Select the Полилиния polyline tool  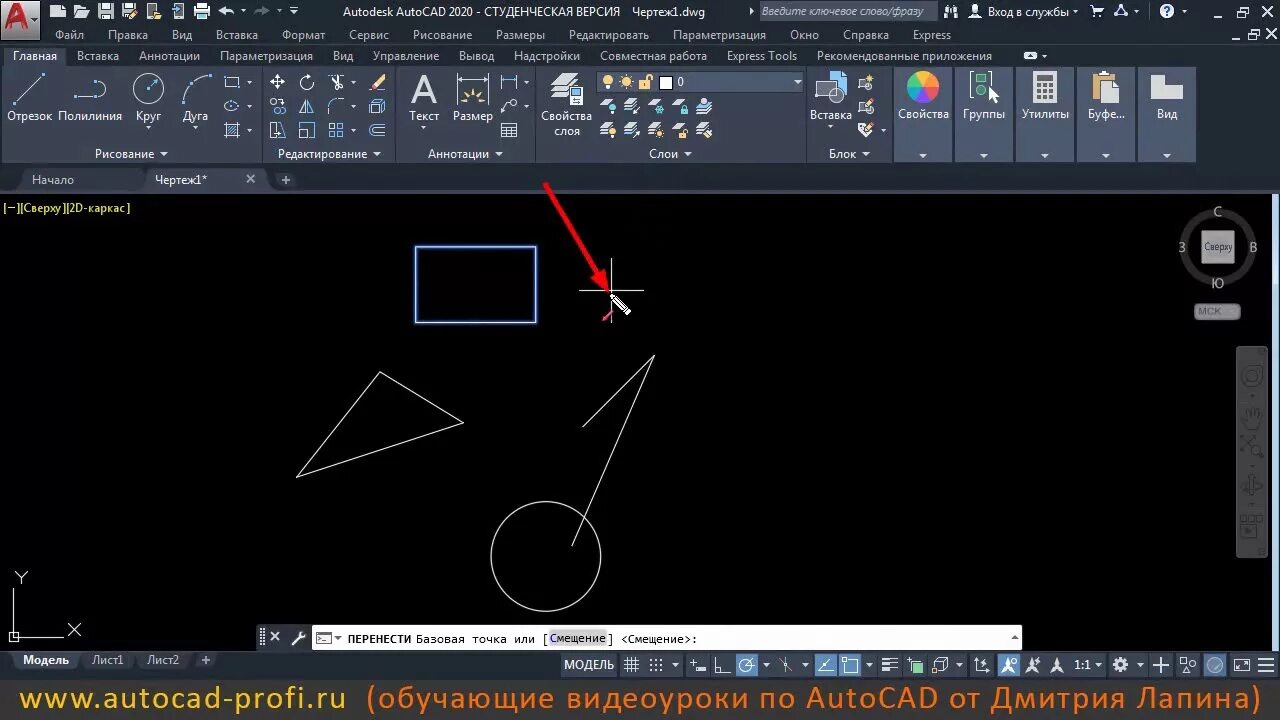(x=90, y=98)
